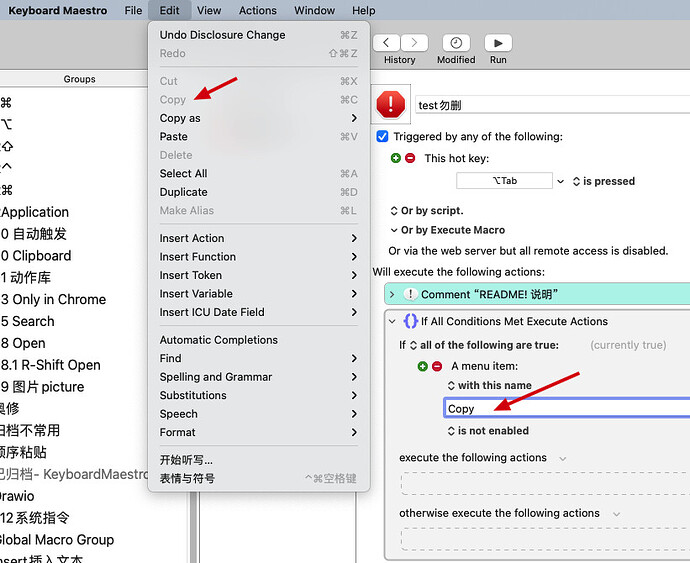Click the Run play button

pyautogui.click(x=498, y=43)
